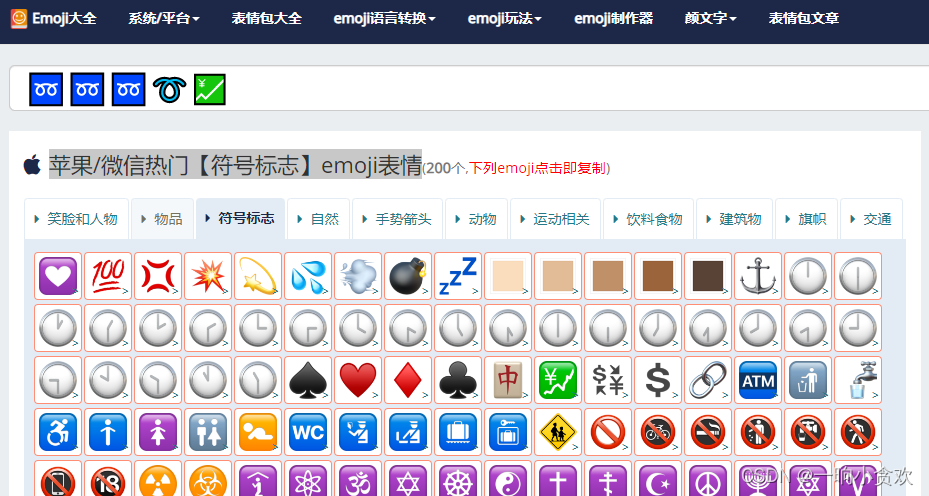Copy the collision explosion emoji
The width and height of the screenshot is (929, 496).
click(207, 276)
